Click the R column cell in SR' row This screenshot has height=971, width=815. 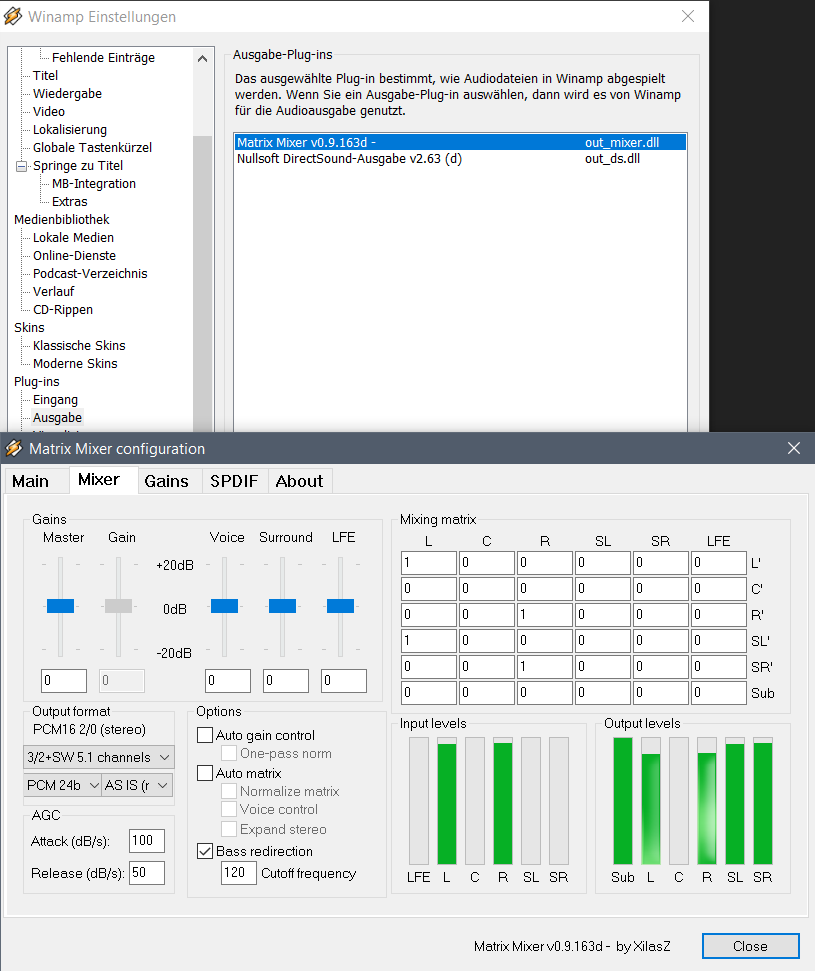click(545, 667)
